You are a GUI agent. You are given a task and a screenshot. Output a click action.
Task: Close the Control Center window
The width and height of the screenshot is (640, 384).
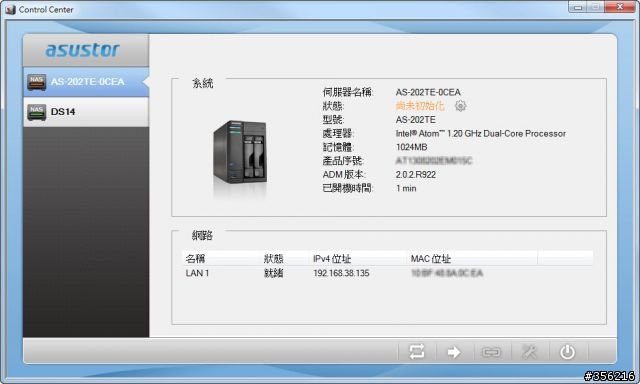pyautogui.click(x=619, y=7)
